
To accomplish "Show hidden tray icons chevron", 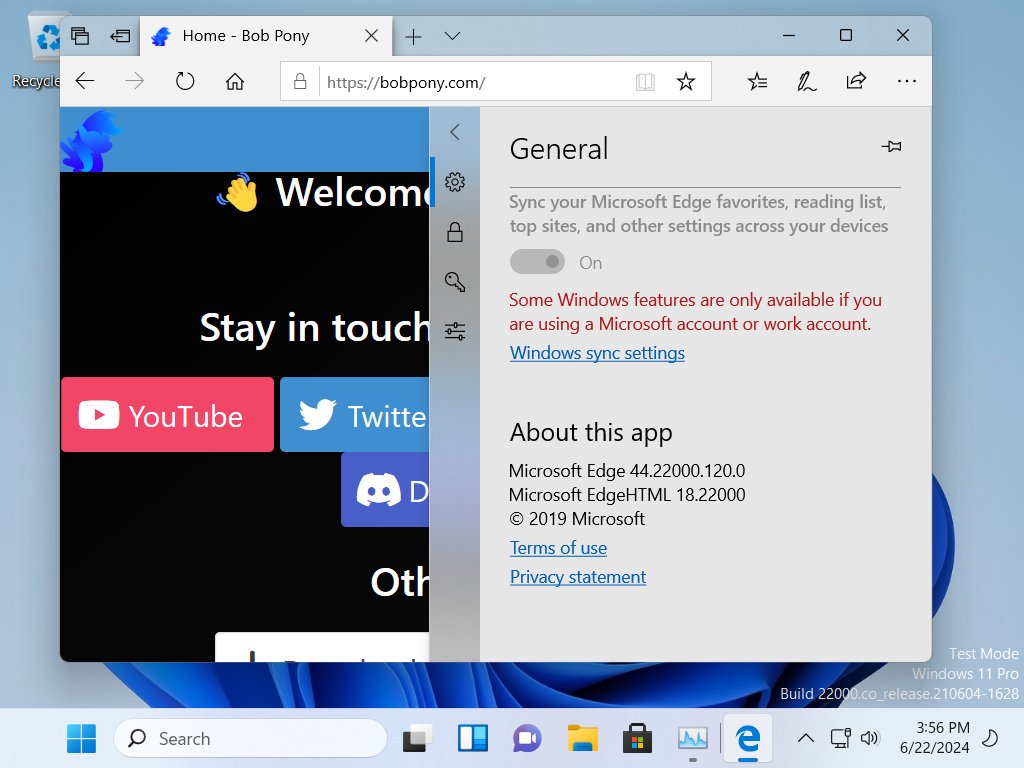I will pyautogui.click(x=806, y=739).
